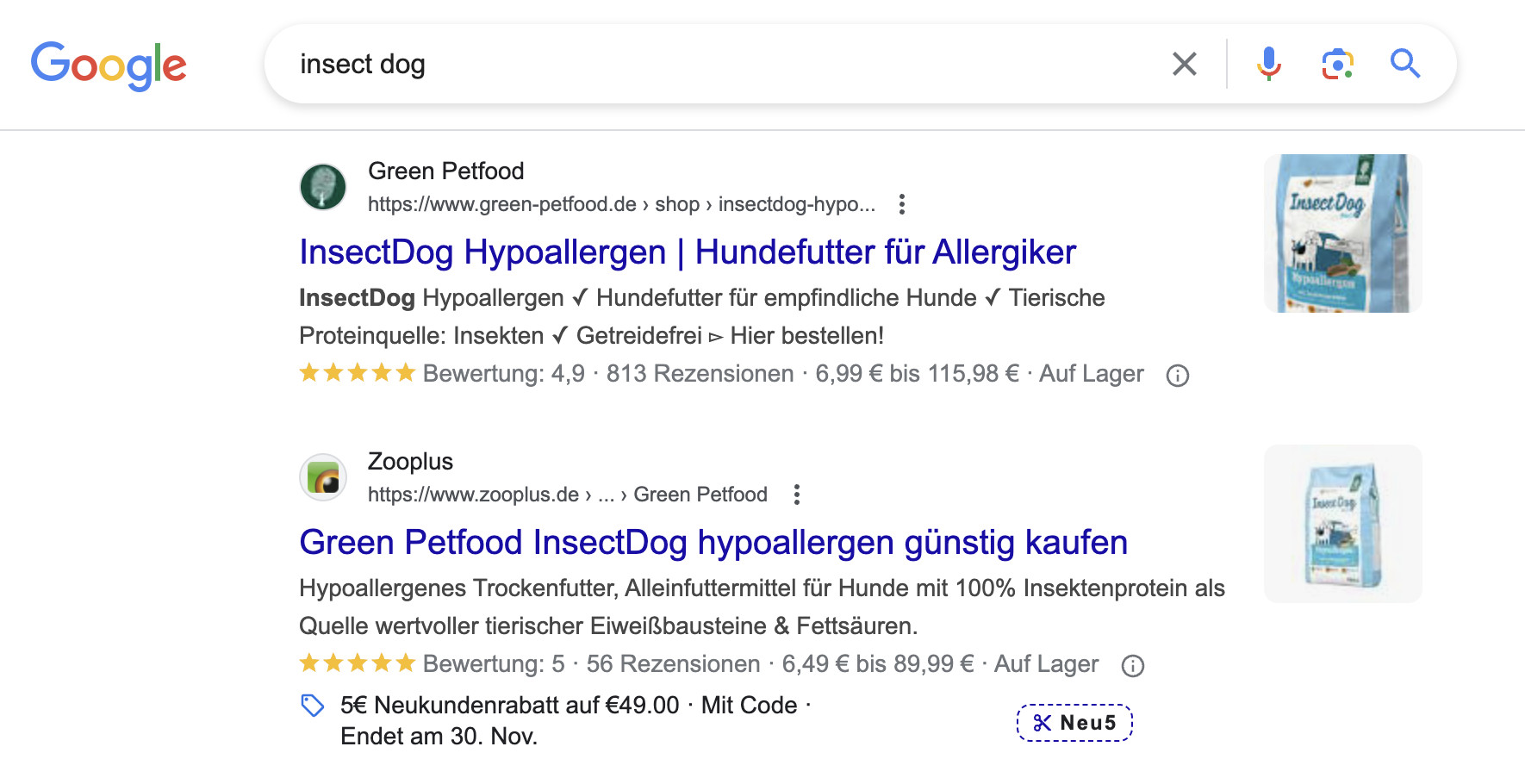
Task: Click the InsectDog product thumbnail image
Action: [1342, 233]
